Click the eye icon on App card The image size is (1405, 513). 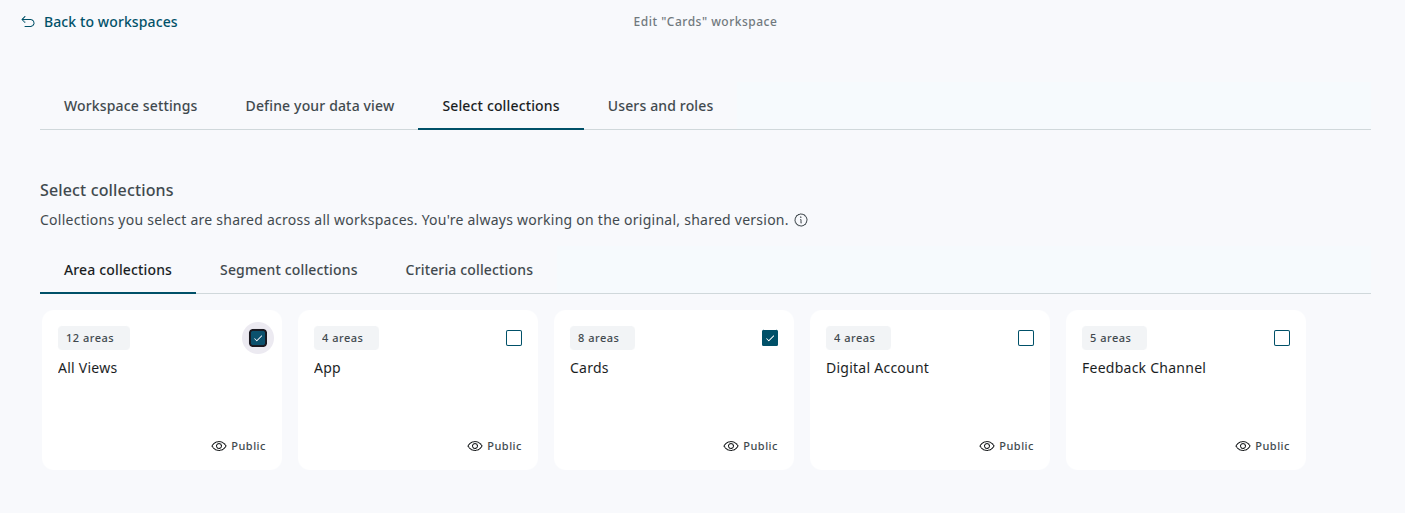(475, 446)
